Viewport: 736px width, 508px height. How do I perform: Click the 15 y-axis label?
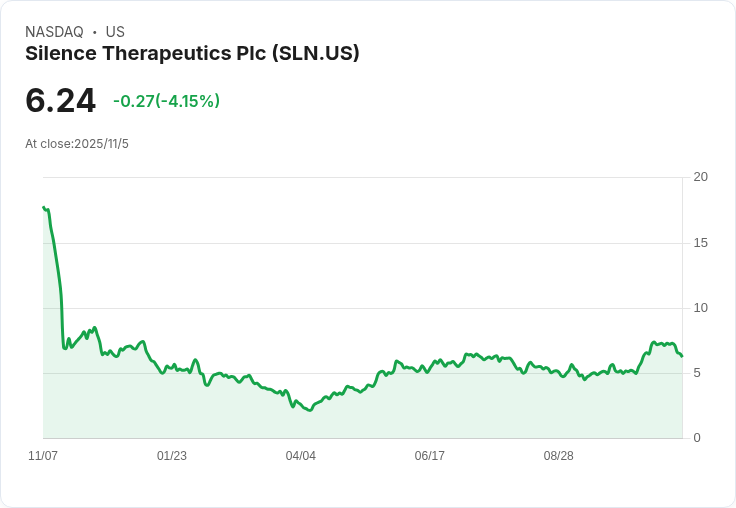point(700,243)
